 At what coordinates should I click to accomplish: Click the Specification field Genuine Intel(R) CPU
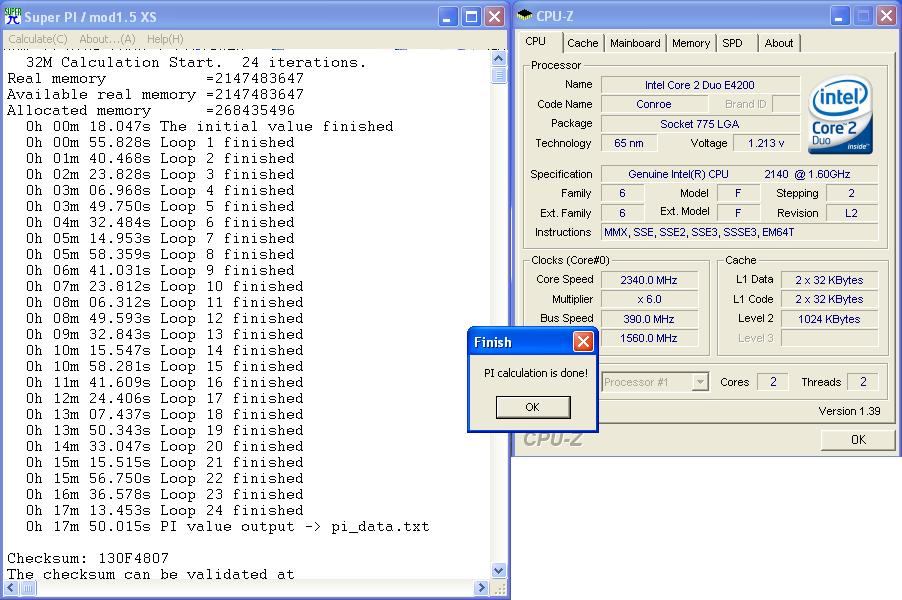tap(739, 174)
